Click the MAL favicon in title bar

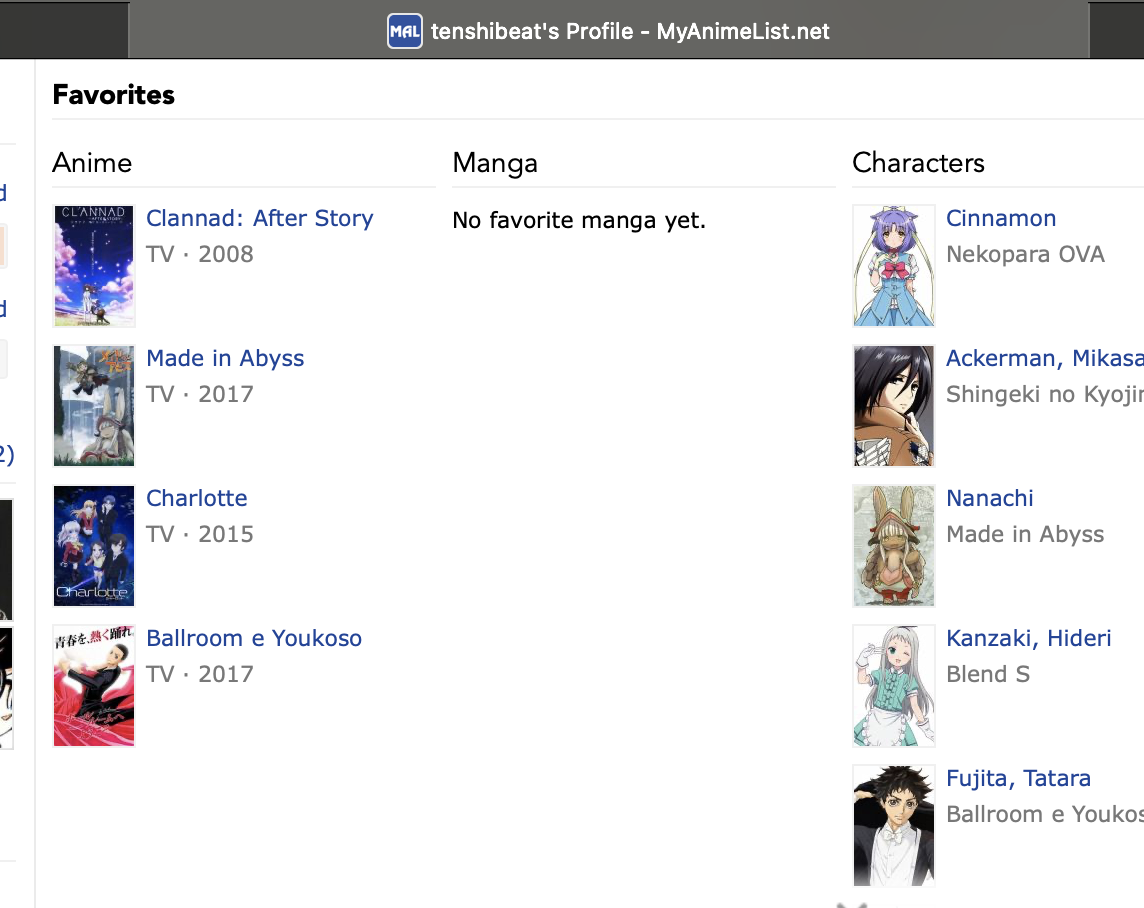404,31
